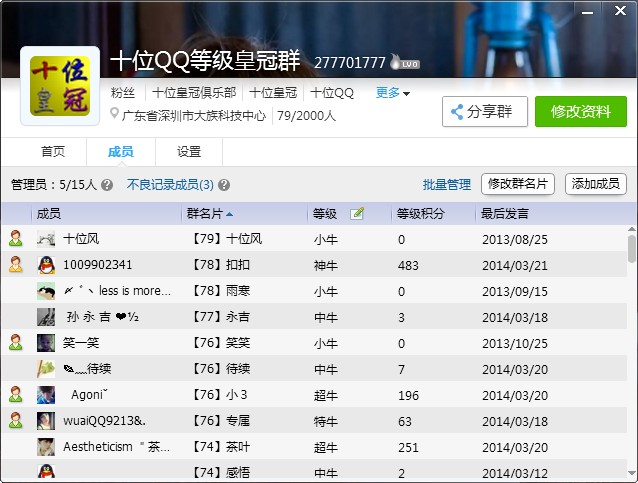This screenshot has height=483, width=638.
Task: Click the scrollbar down arrow
Action: click(x=631, y=473)
